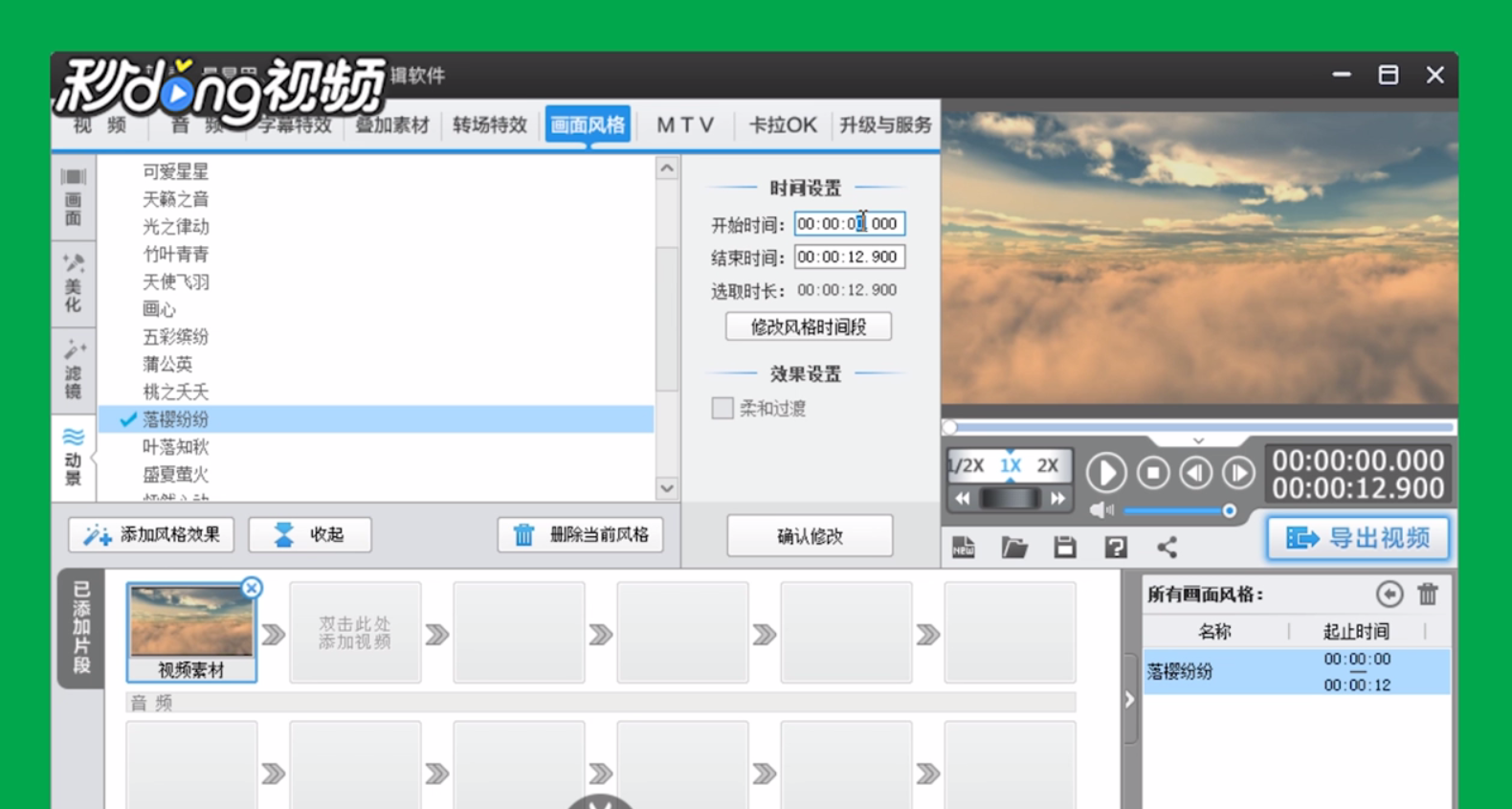Mute audio with the speaker icon
Viewport: 1512px width, 809px height.
[x=1101, y=510]
